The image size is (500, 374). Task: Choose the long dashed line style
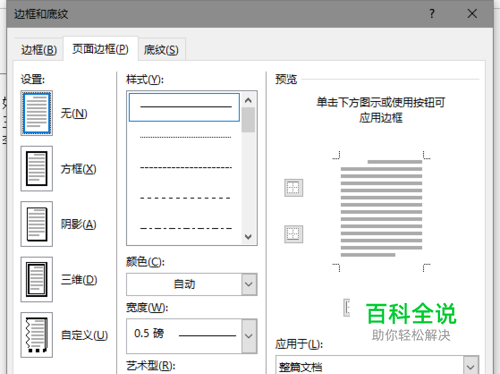click(x=185, y=198)
